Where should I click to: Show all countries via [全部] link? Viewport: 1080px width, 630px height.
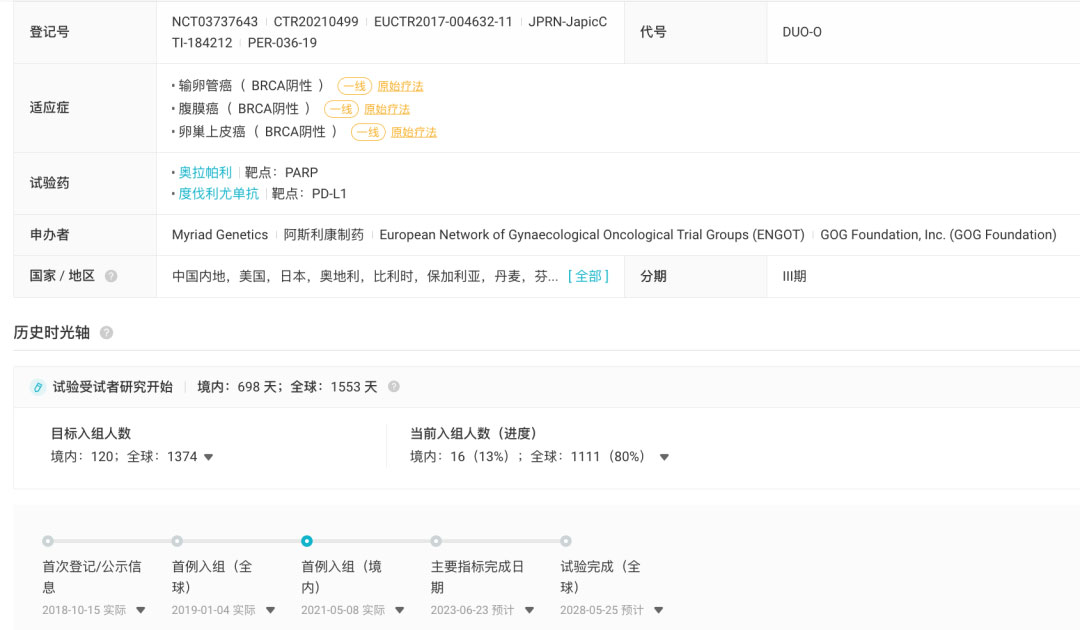click(x=588, y=276)
